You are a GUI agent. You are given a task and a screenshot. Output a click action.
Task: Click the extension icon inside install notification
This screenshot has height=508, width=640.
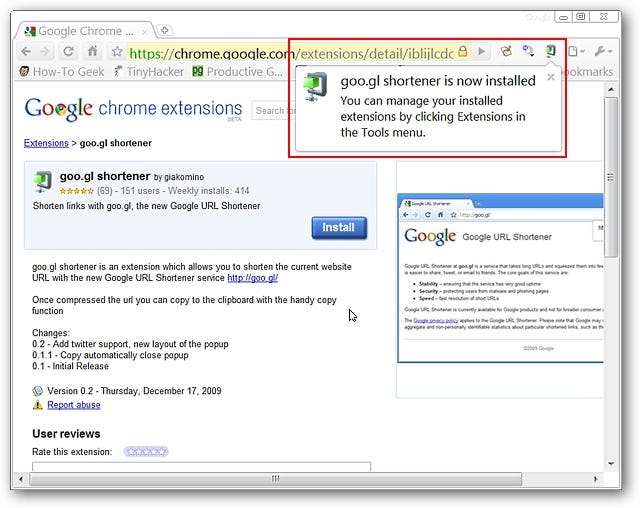pyautogui.click(x=315, y=87)
